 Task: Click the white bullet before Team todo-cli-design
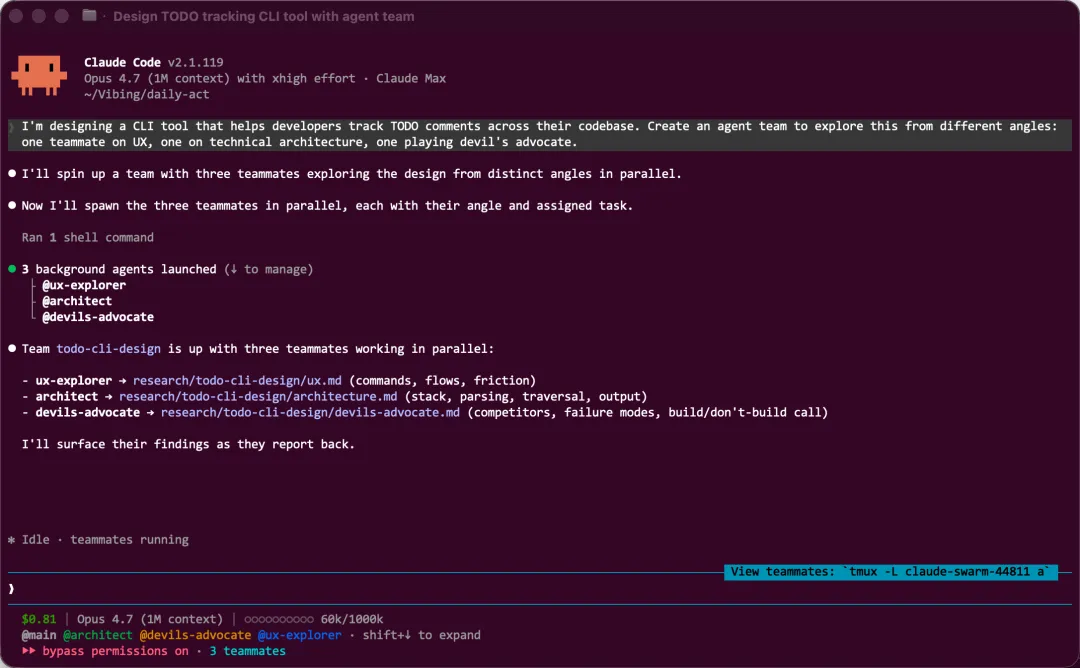coord(12,349)
